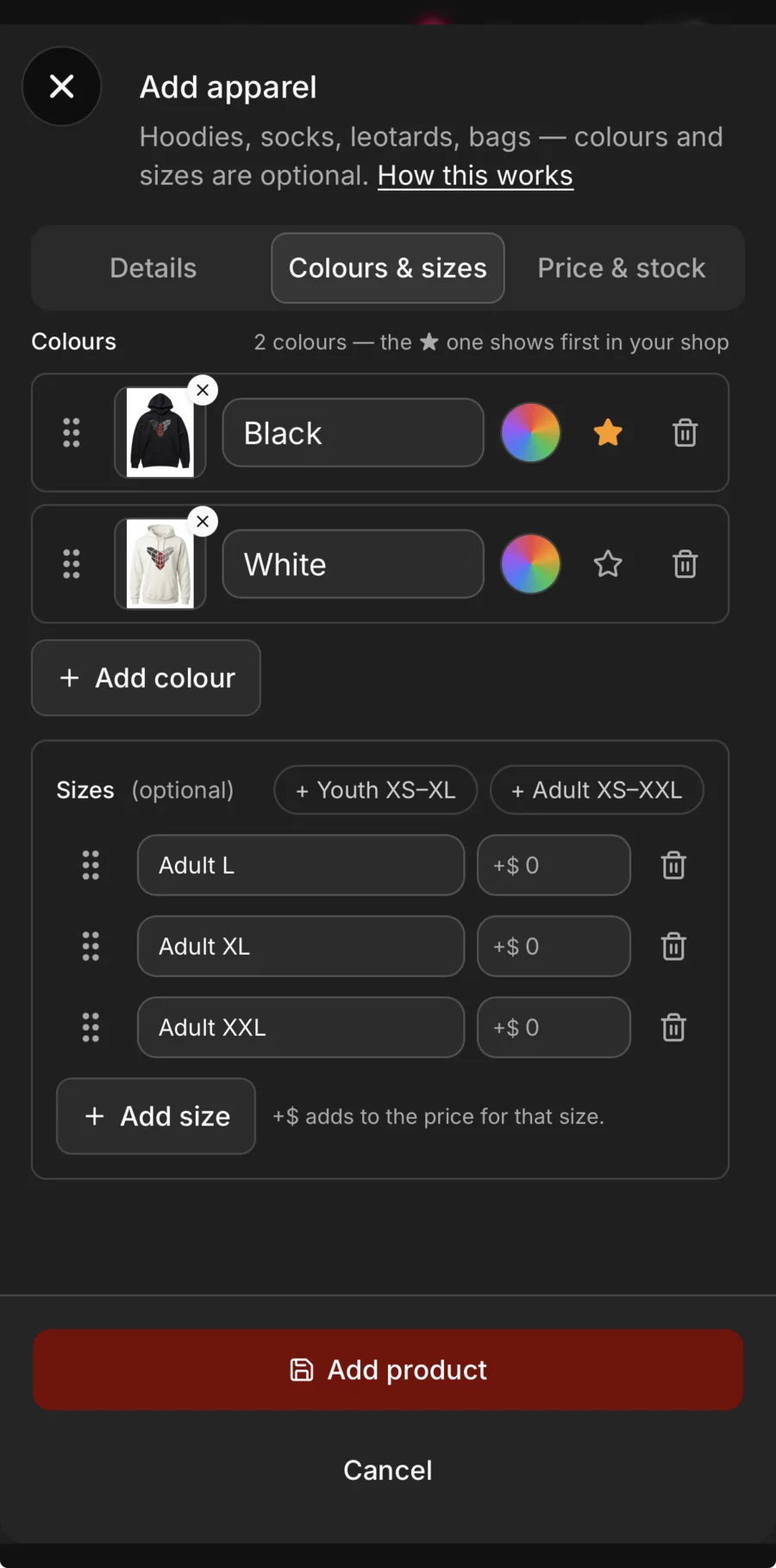Viewport: 776px width, 1568px height.
Task: Edit the Adult XL size name
Action: (301, 946)
